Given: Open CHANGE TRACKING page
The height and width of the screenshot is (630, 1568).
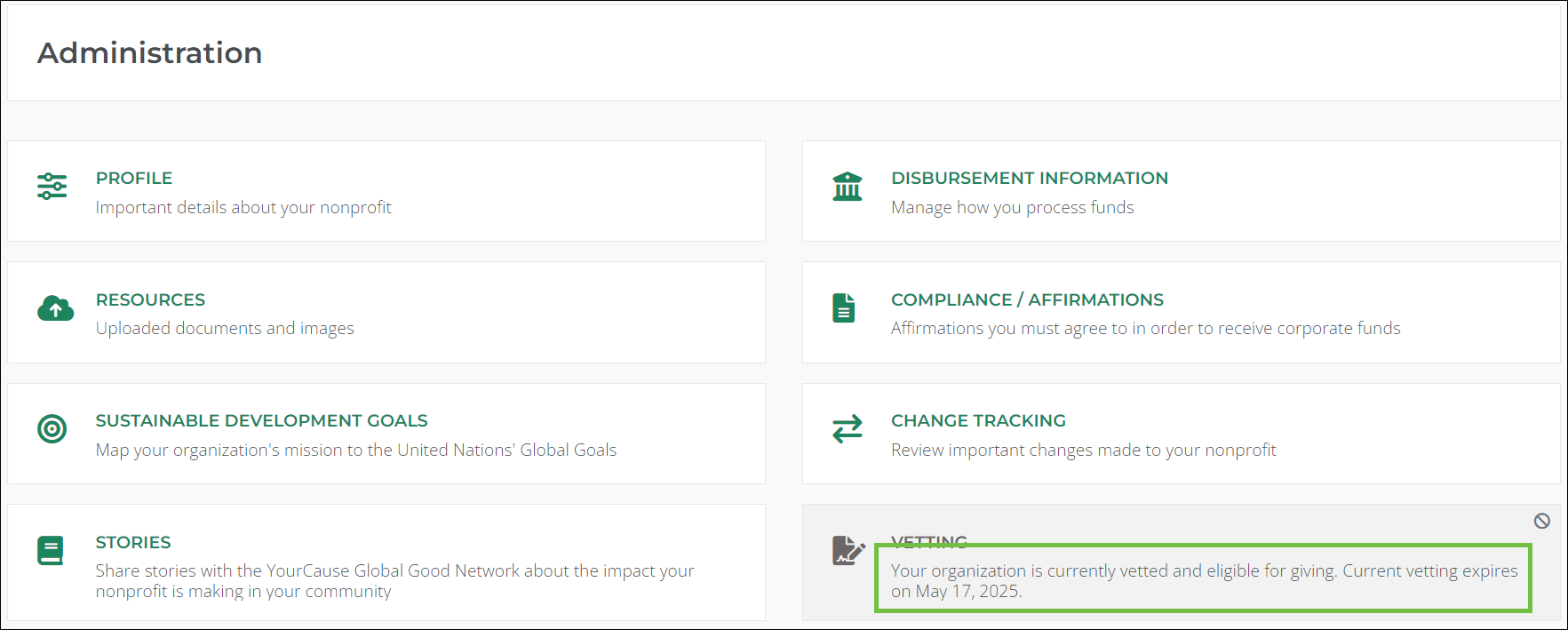Looking at the screenshot, I should pyautogui.click(x=978, y=421).
